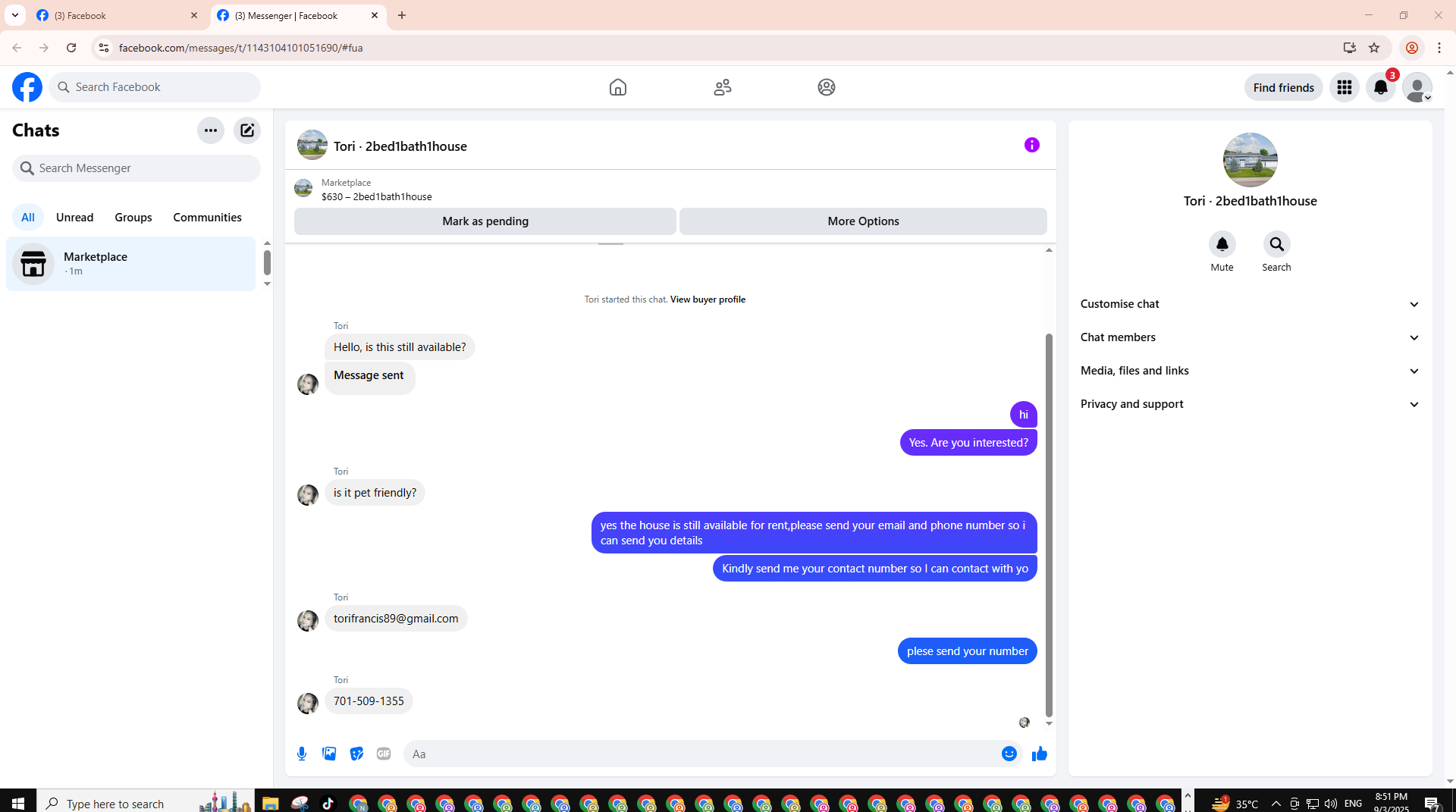Click Tori's avatar beside the phone number
Viewport: 1456px width, 812px height.
click(x=308, y=704)
